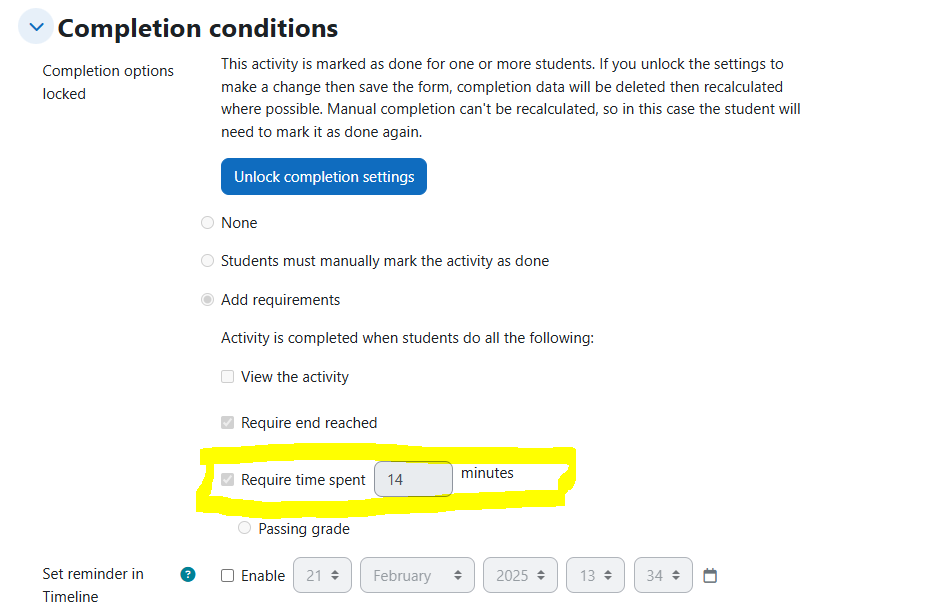The width and height of the screenshot is (927, 614).
Task: Collapse the Completion conditions section chevron
Action: tap(36, 27)
